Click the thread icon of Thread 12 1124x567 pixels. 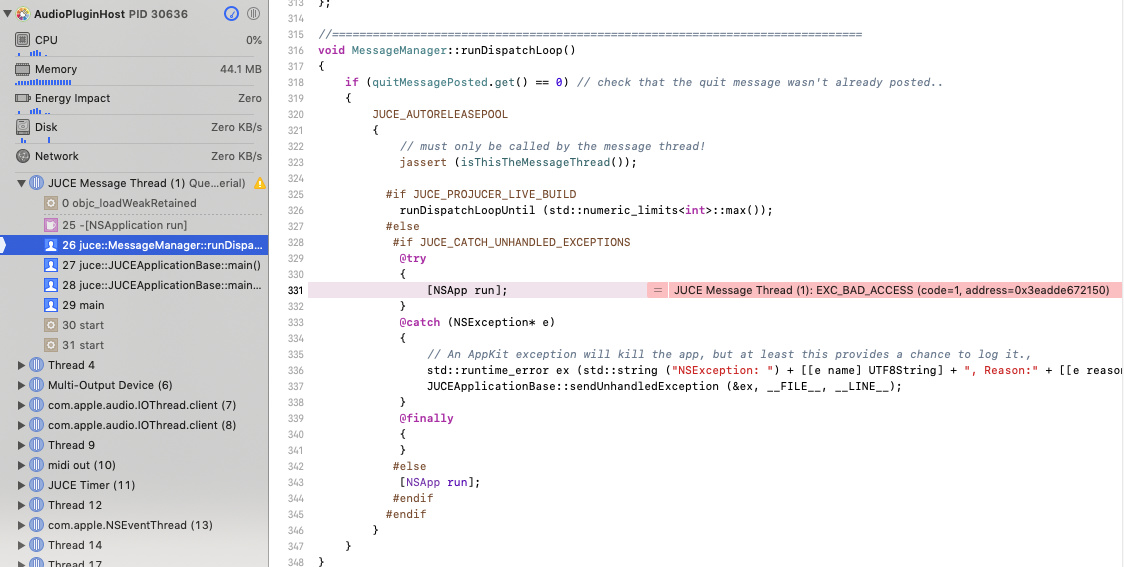36,505
